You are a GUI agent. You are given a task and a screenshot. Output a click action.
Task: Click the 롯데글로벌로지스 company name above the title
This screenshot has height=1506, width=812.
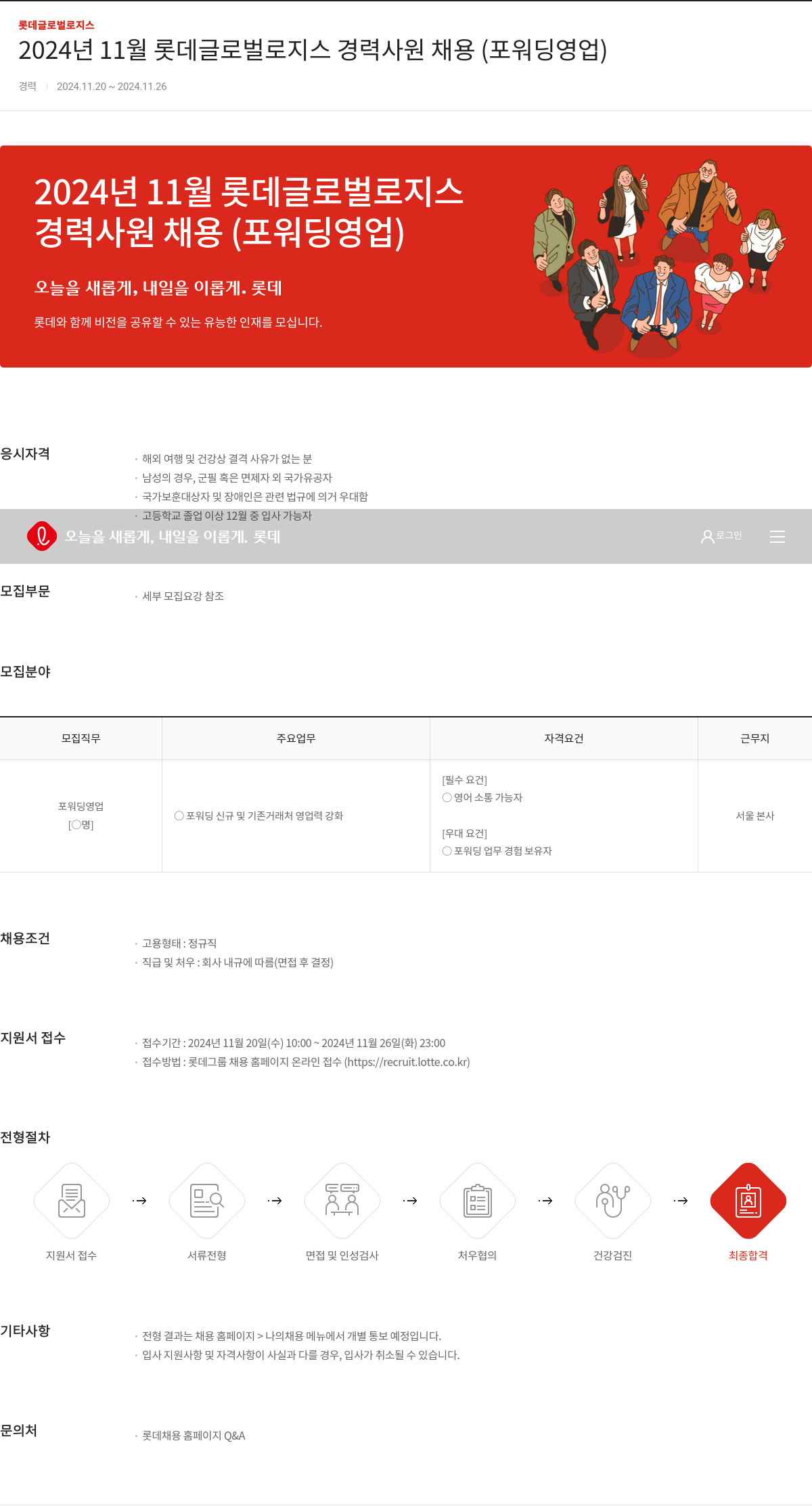click(56, 25)
